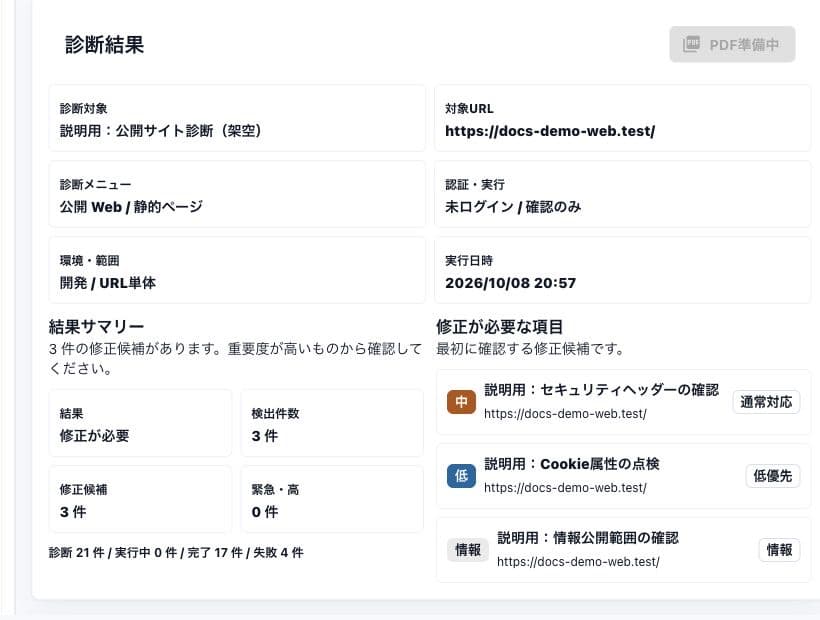
Task: Click the 検出件数 card showing 3 件
Action: [332, 423]
